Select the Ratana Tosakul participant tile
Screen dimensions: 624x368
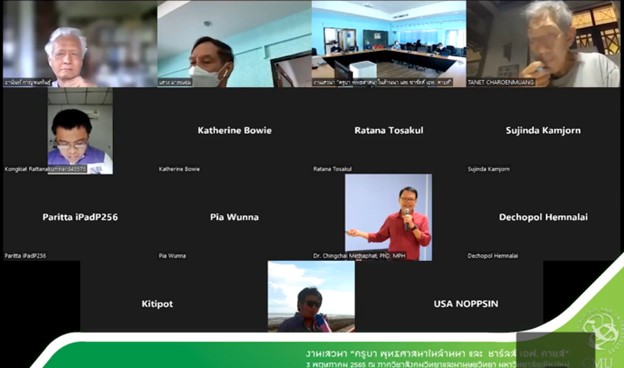coord(389,130)
